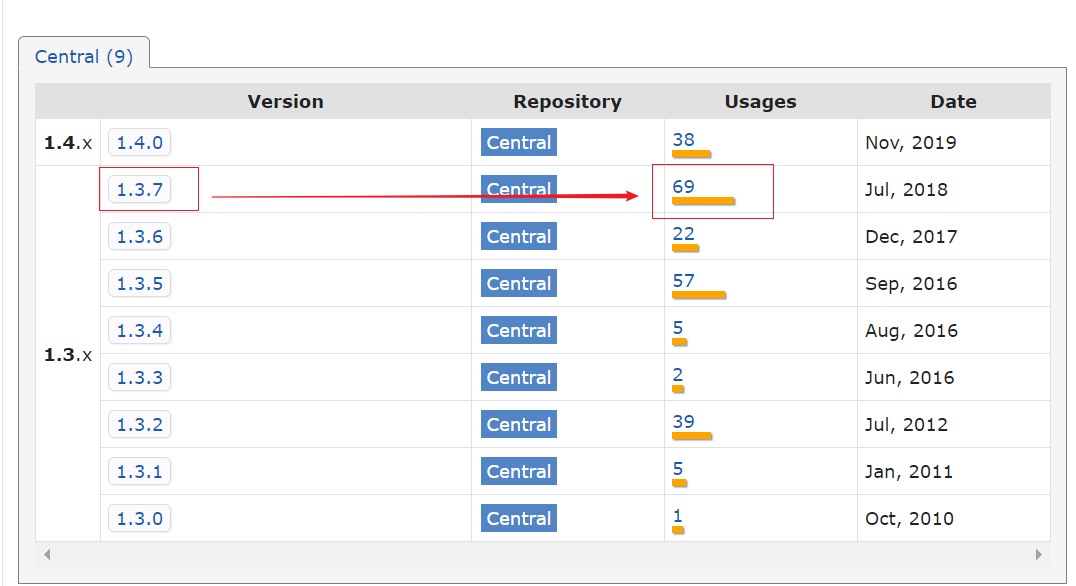
Task: Open the 5 usages link for 1.3.4
Action: [x=678, y=327]
